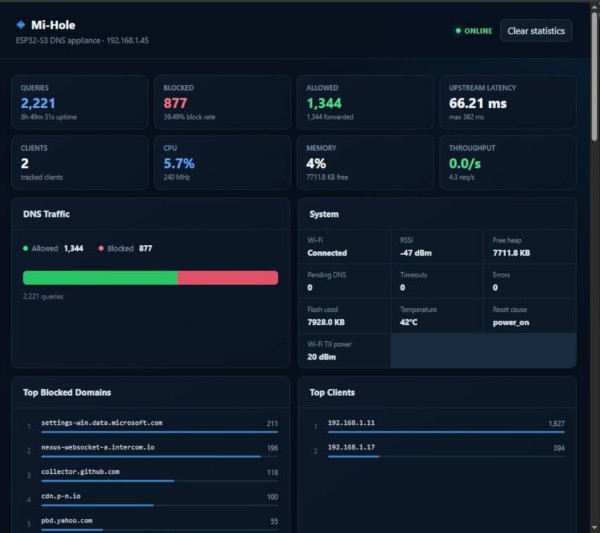
Task: Click the green allowed portion of traffic bar
Action: tap(100, 278)
